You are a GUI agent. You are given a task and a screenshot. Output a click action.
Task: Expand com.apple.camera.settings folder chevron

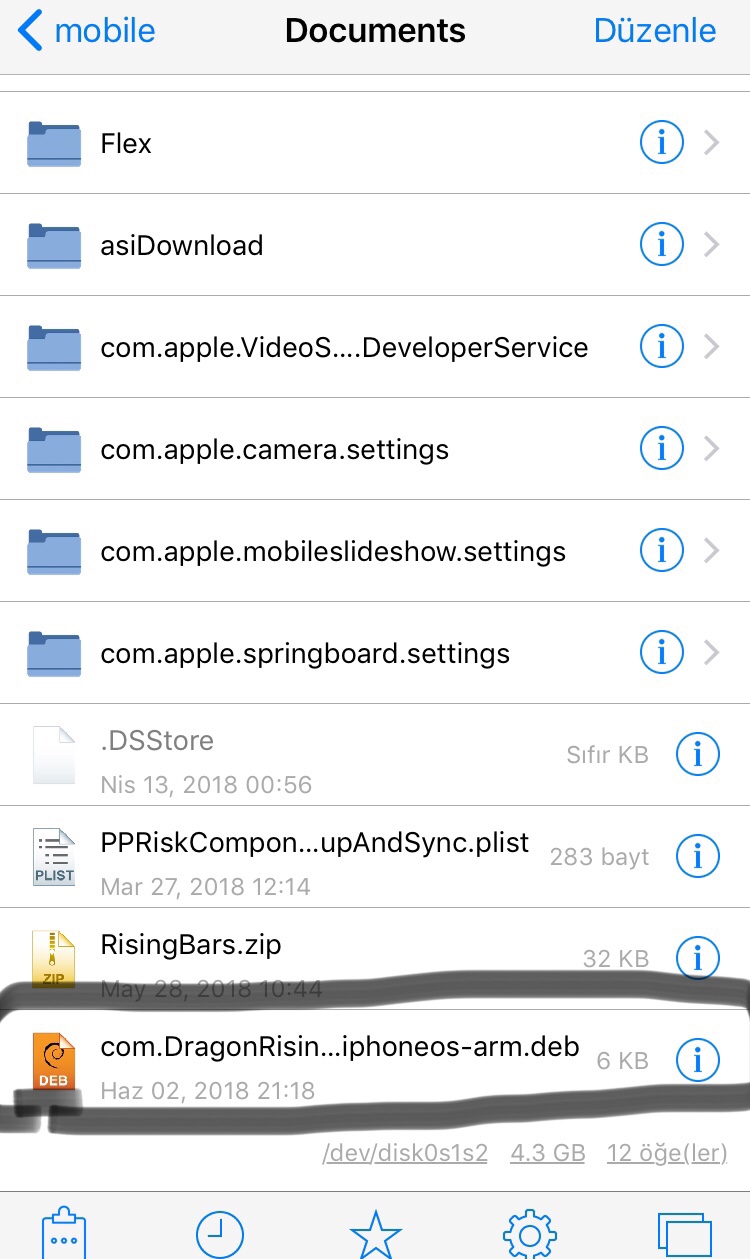pos(712,449)
